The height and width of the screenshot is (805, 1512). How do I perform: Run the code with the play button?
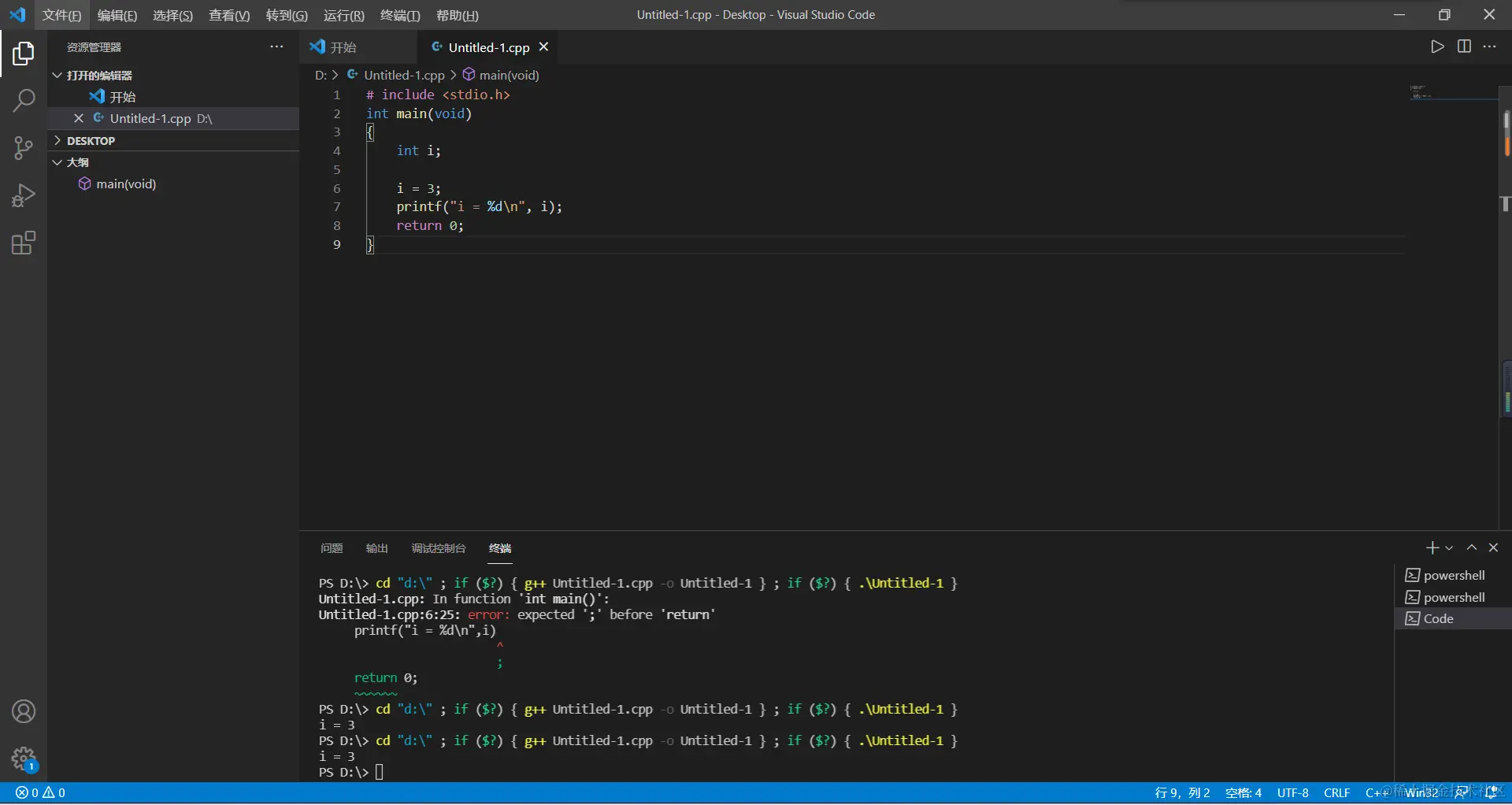(1437, 46)
